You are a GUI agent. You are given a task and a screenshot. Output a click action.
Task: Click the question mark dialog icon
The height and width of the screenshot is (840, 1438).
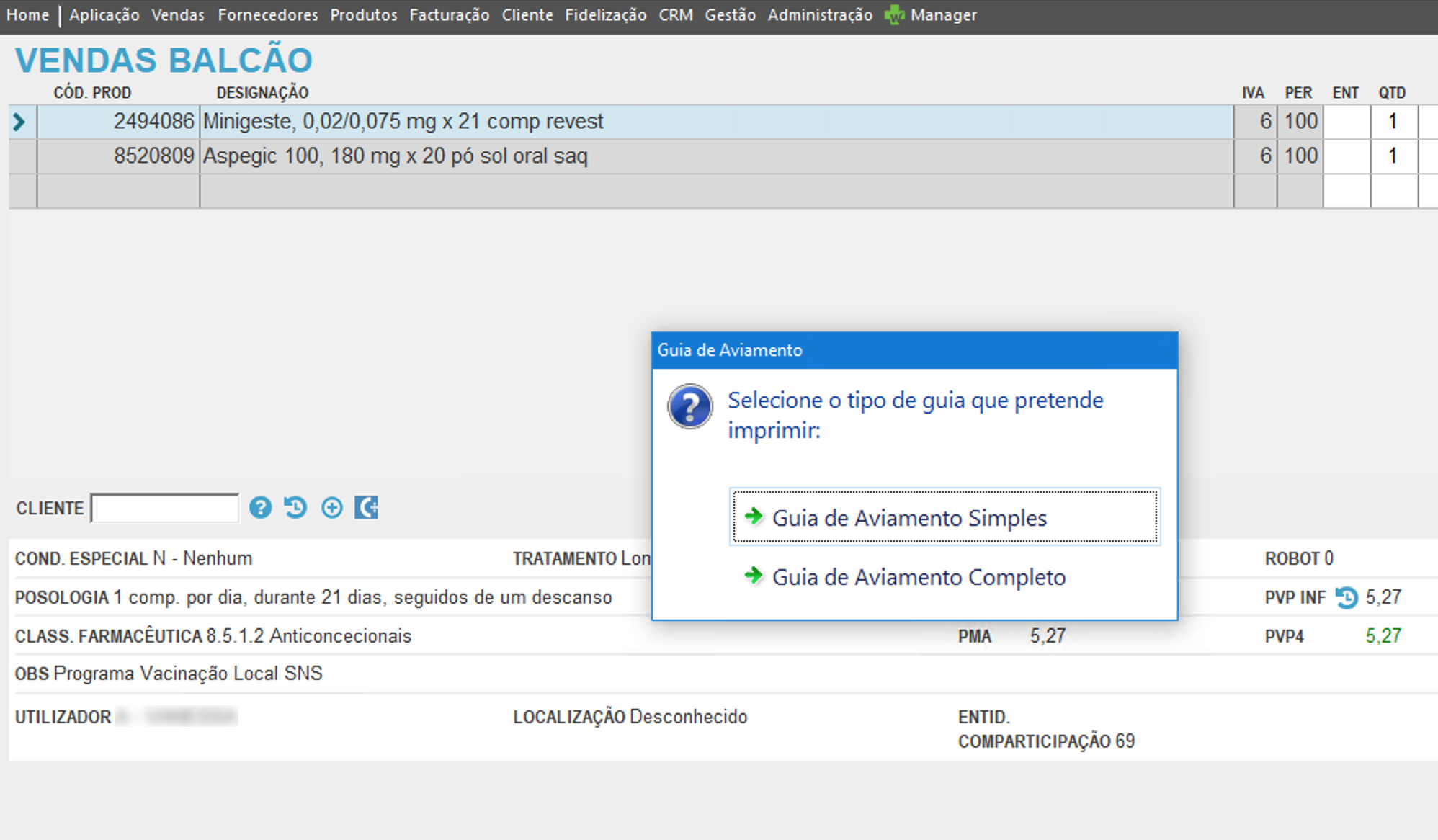[x=689, y=406]
